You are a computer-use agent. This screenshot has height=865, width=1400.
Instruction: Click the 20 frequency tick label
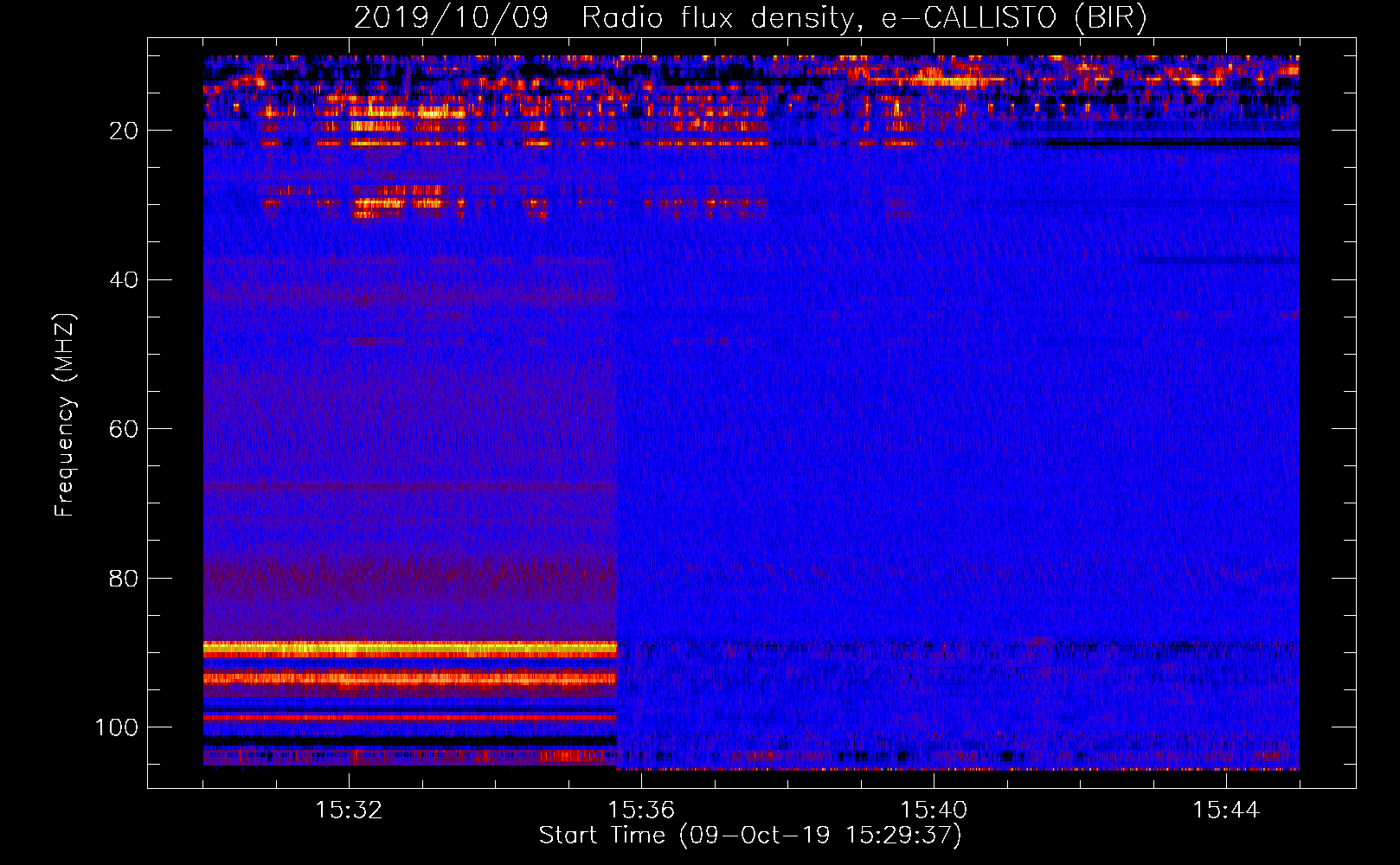coord(124,131)
